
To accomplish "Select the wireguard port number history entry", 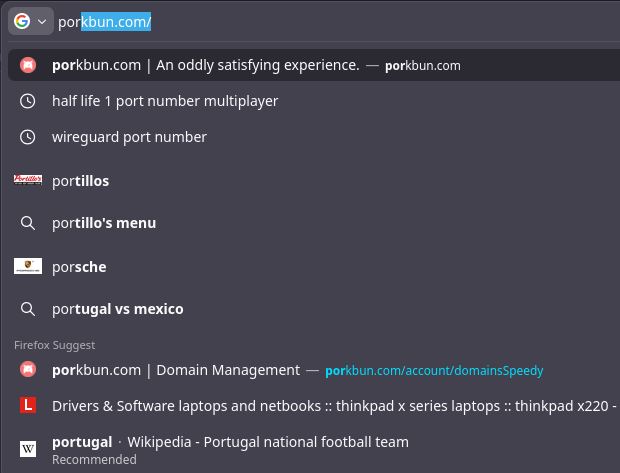I will pos(129,137).
